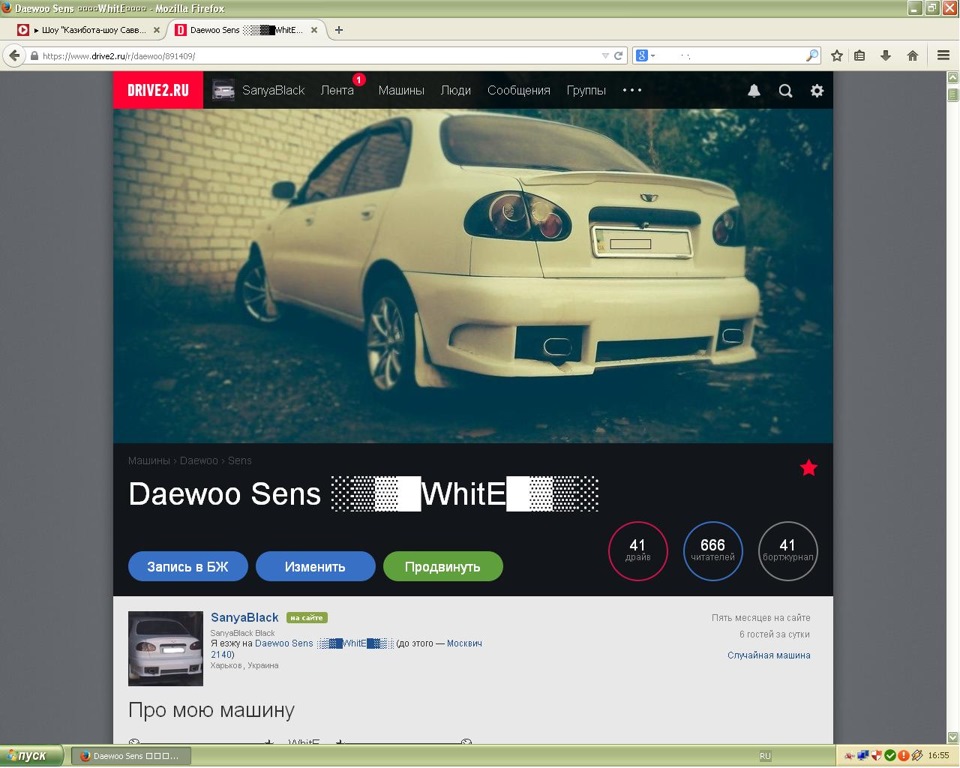The height and width of the screenshot is (768, 960).
Task: Toggle the red favorite star
Action: (808, 468)
